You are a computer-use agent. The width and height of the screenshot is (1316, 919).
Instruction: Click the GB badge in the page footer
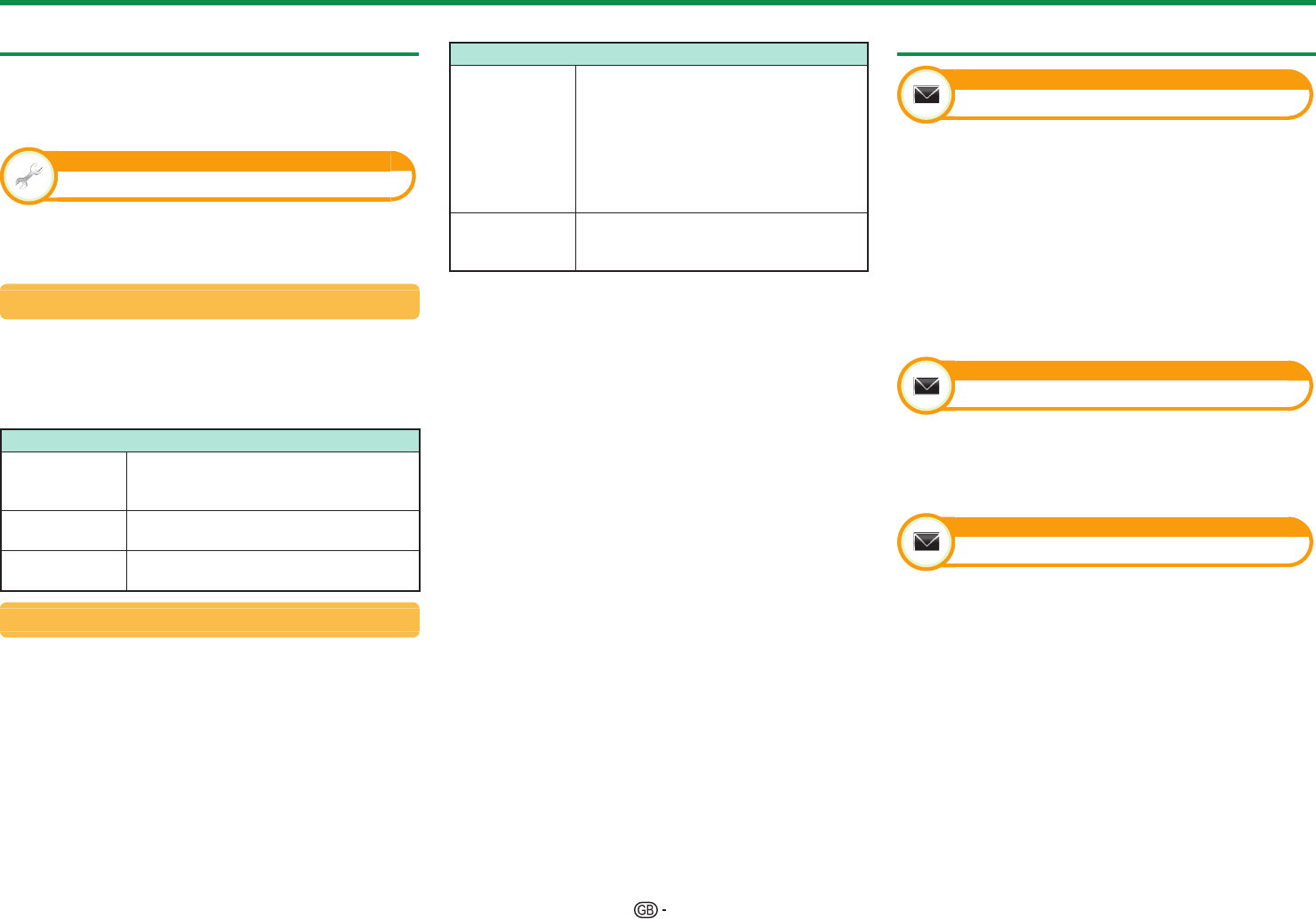pos(646,909)
